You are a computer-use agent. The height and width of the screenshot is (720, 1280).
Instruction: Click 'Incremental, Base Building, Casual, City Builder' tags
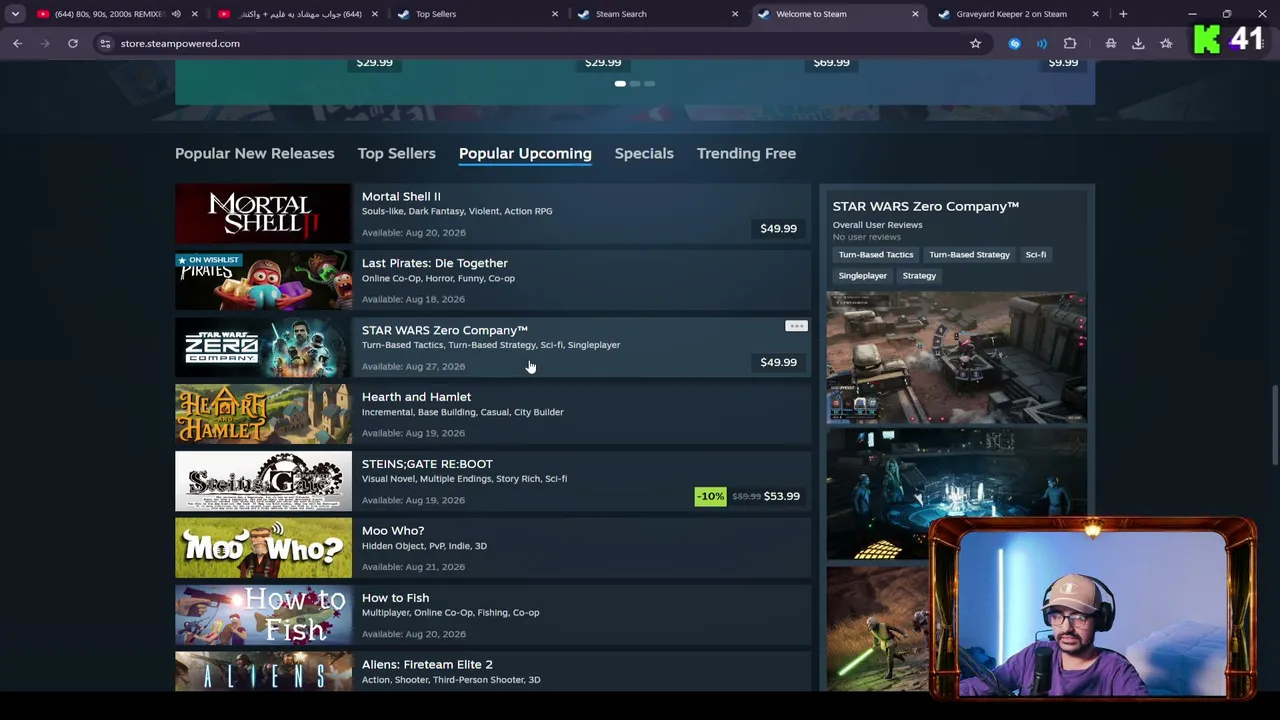click(x=463, y=412)
